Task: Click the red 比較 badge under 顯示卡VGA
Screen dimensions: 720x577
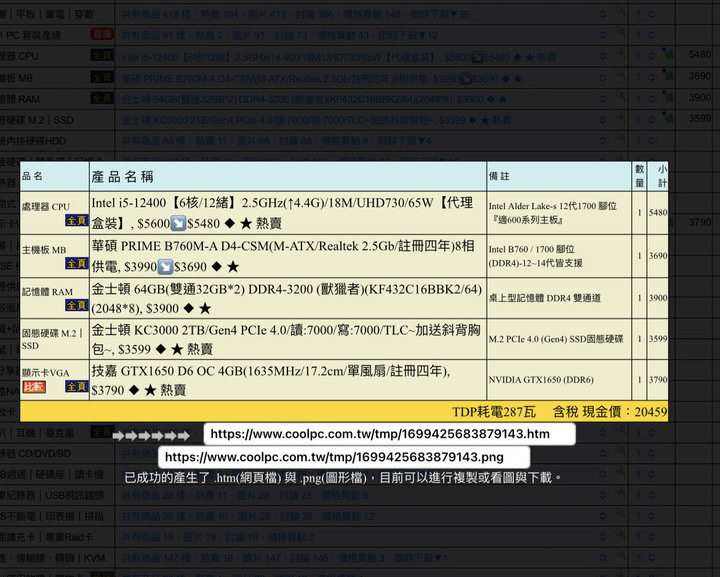Action: 34,387
